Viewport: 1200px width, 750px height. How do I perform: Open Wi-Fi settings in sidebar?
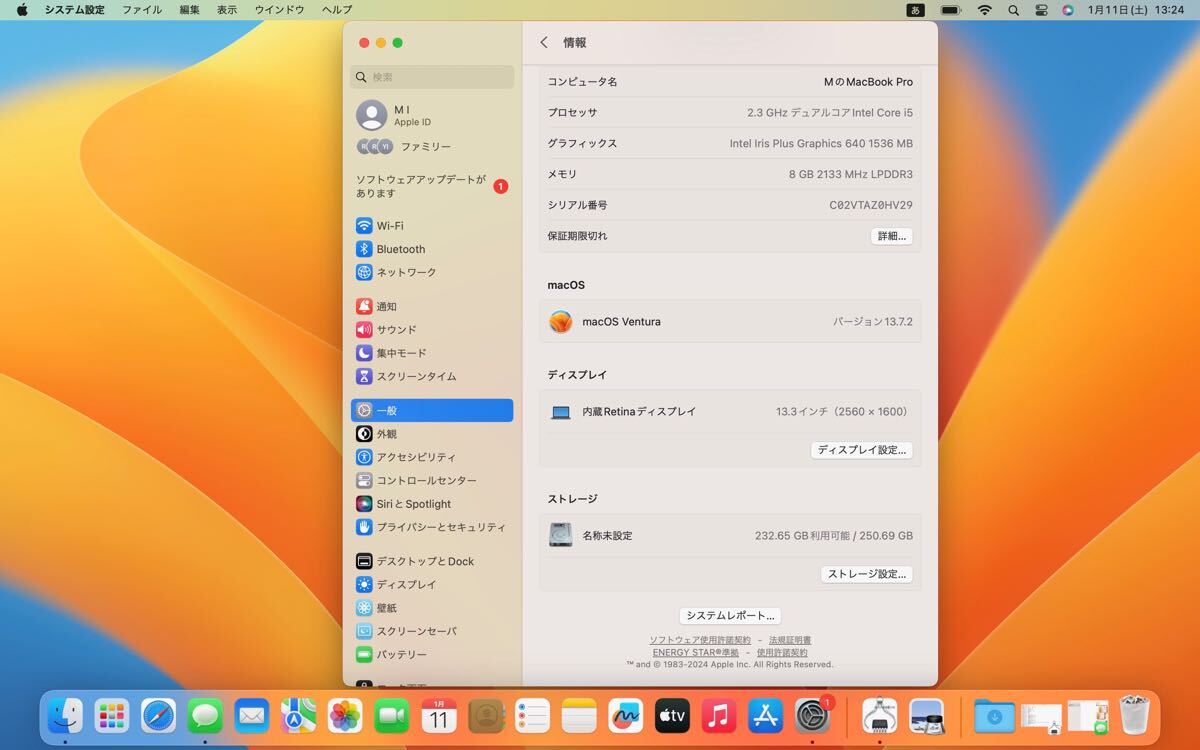pos(432,226)
